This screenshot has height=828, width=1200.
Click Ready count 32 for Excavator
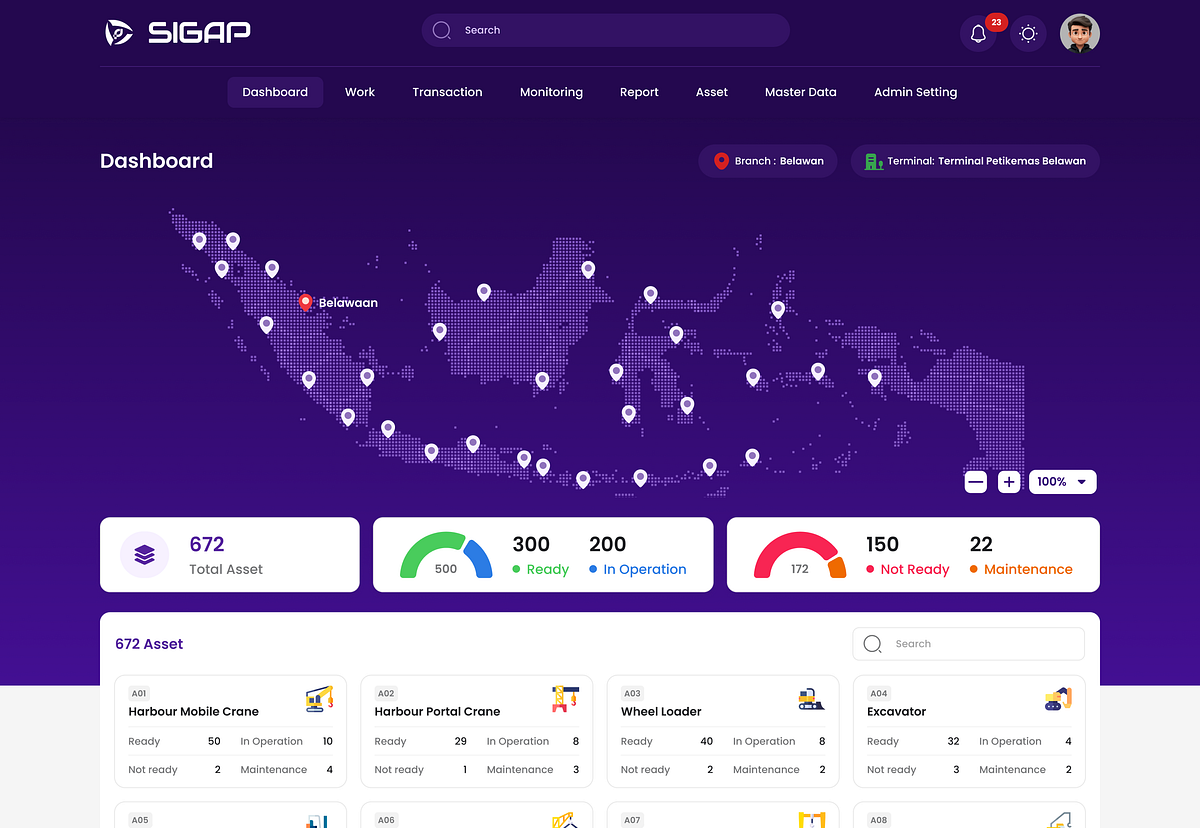click(x=953, y=741)
